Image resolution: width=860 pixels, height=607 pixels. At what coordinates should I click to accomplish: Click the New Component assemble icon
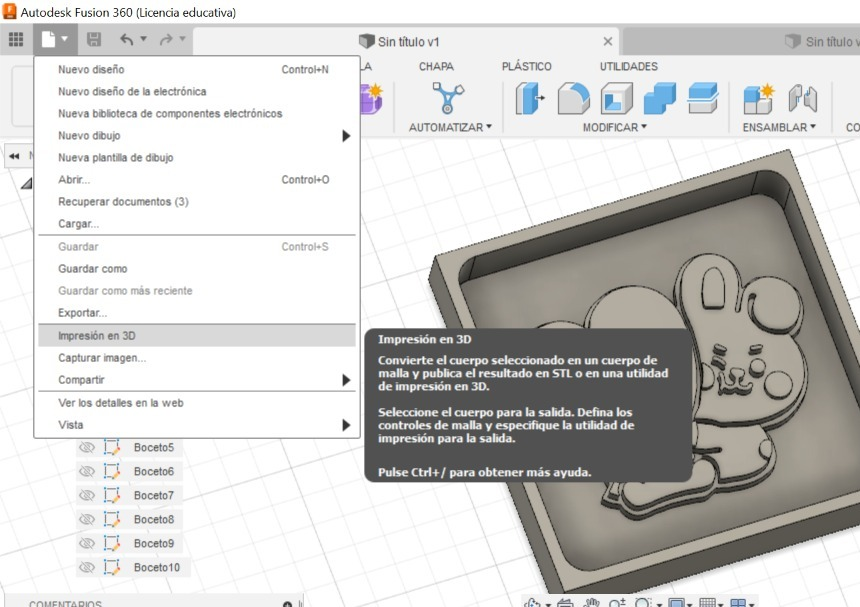coord(759,99)
